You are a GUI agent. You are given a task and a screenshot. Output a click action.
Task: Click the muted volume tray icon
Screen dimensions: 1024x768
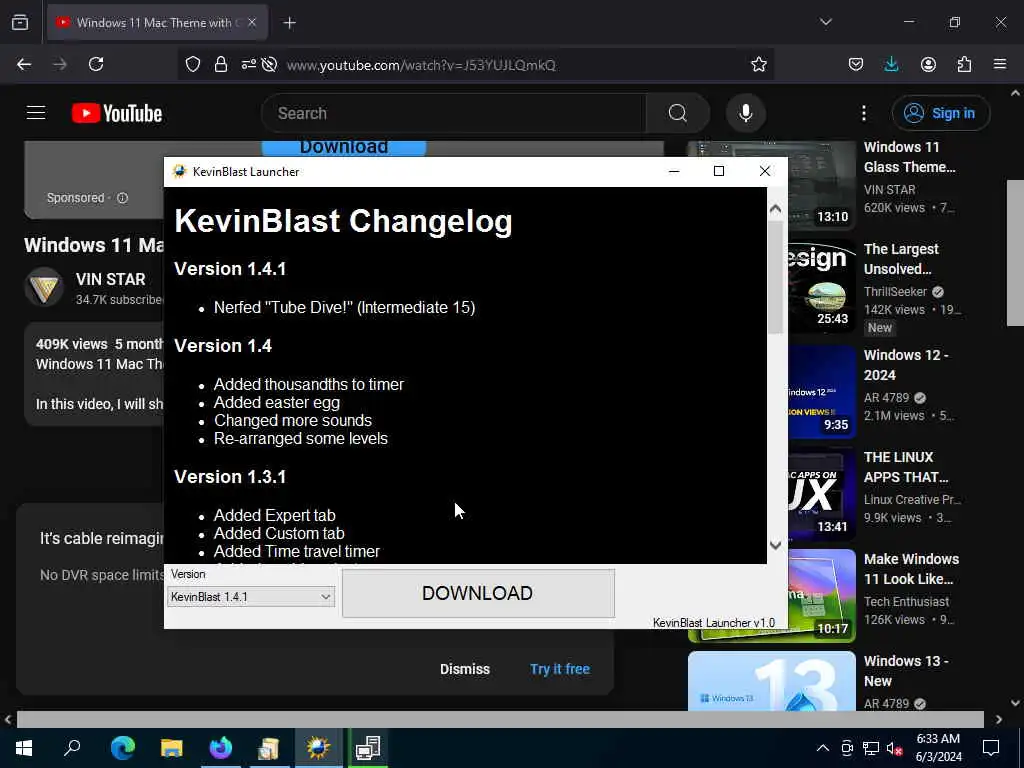pos(895,748)
